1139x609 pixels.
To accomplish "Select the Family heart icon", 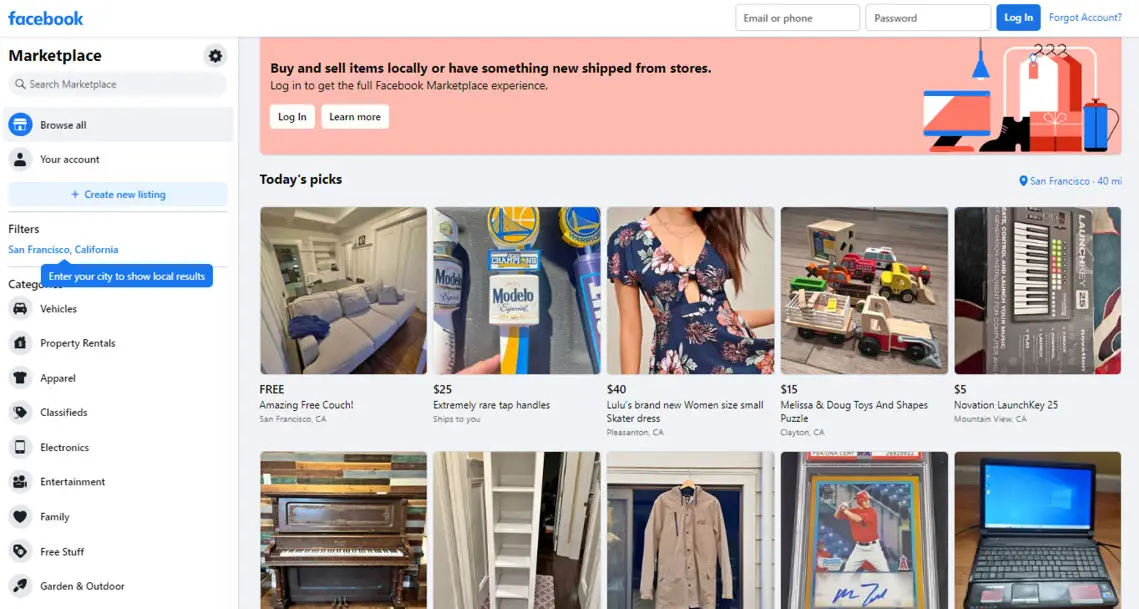I will 20,517.
